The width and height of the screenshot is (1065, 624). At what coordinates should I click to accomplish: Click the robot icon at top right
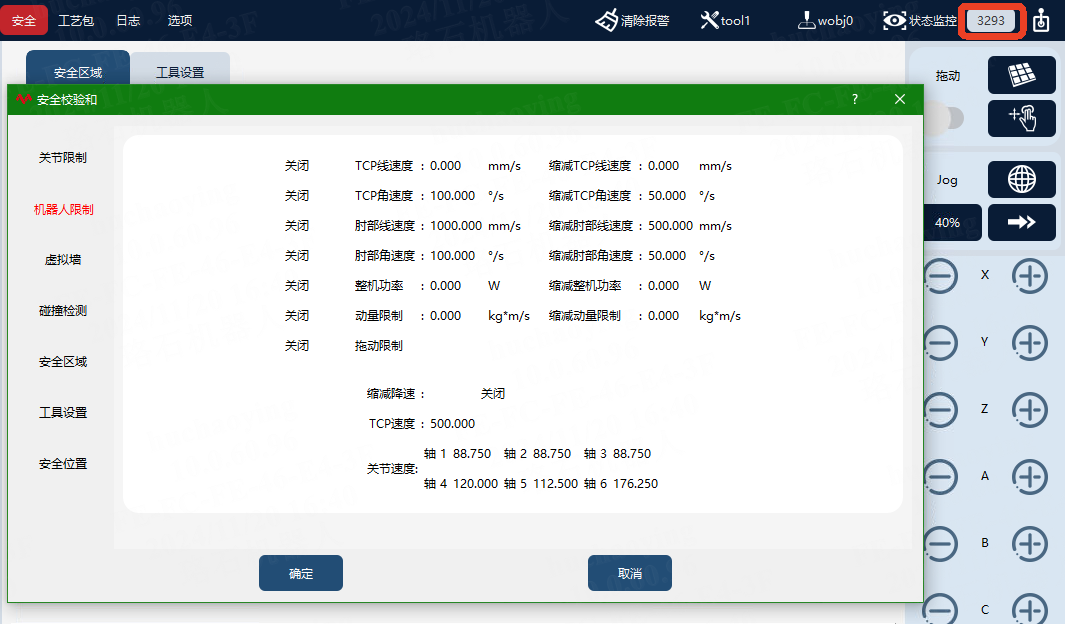click(x=1041, y=20)
